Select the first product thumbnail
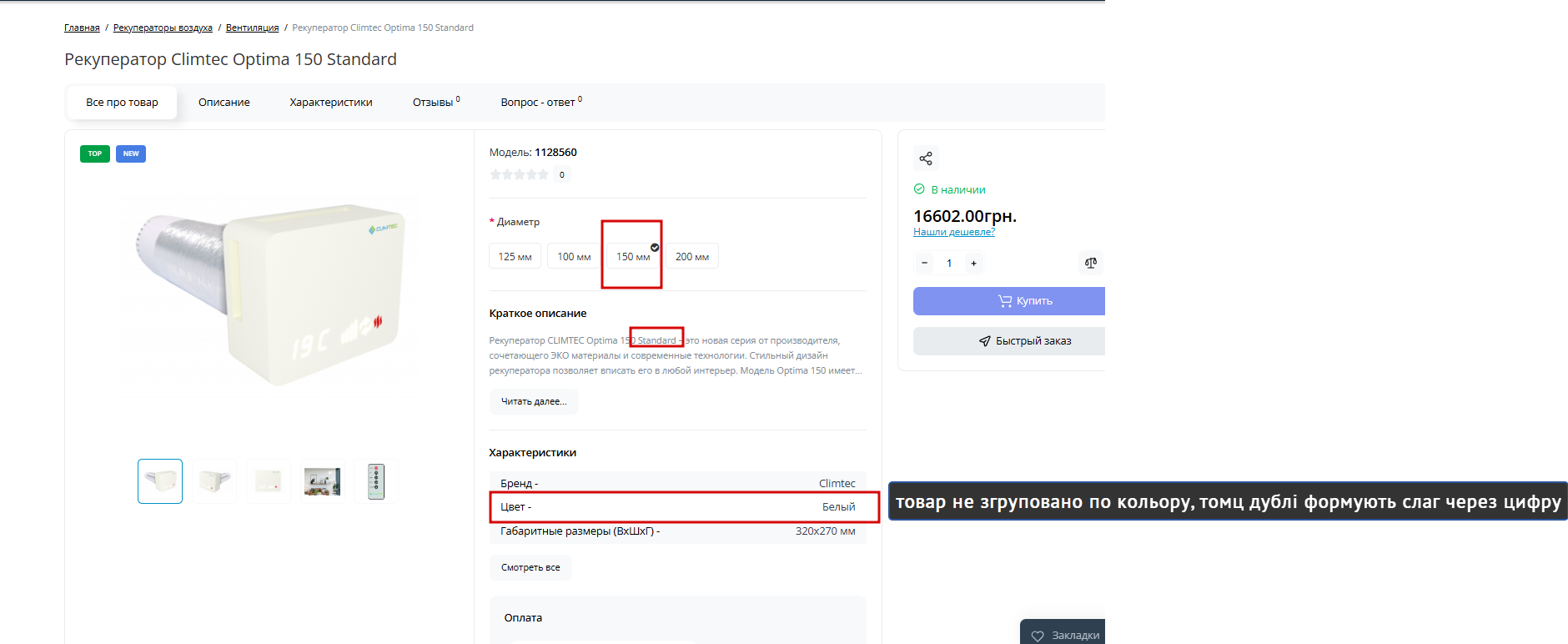 coord(160,481)
